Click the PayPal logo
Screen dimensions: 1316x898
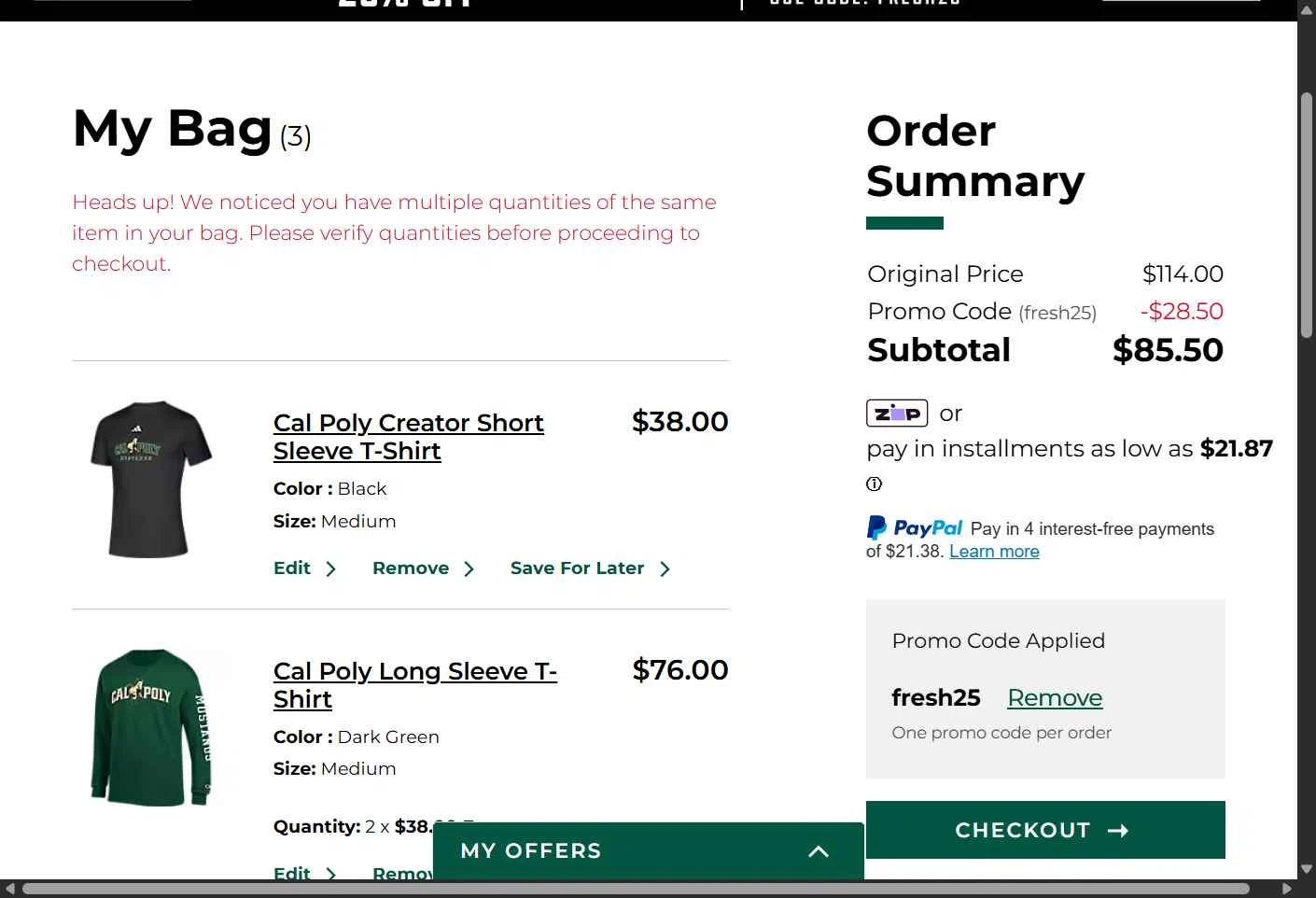pos(914,528)
